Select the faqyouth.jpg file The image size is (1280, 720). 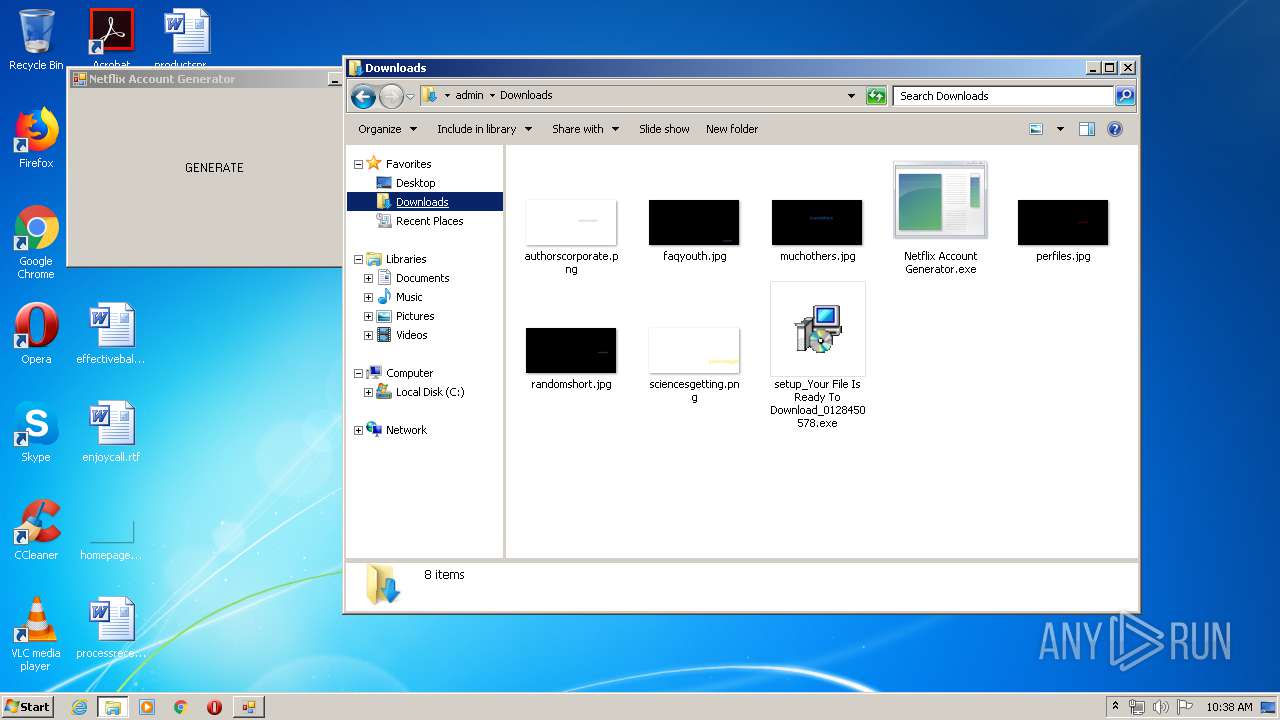pos(694,231)
